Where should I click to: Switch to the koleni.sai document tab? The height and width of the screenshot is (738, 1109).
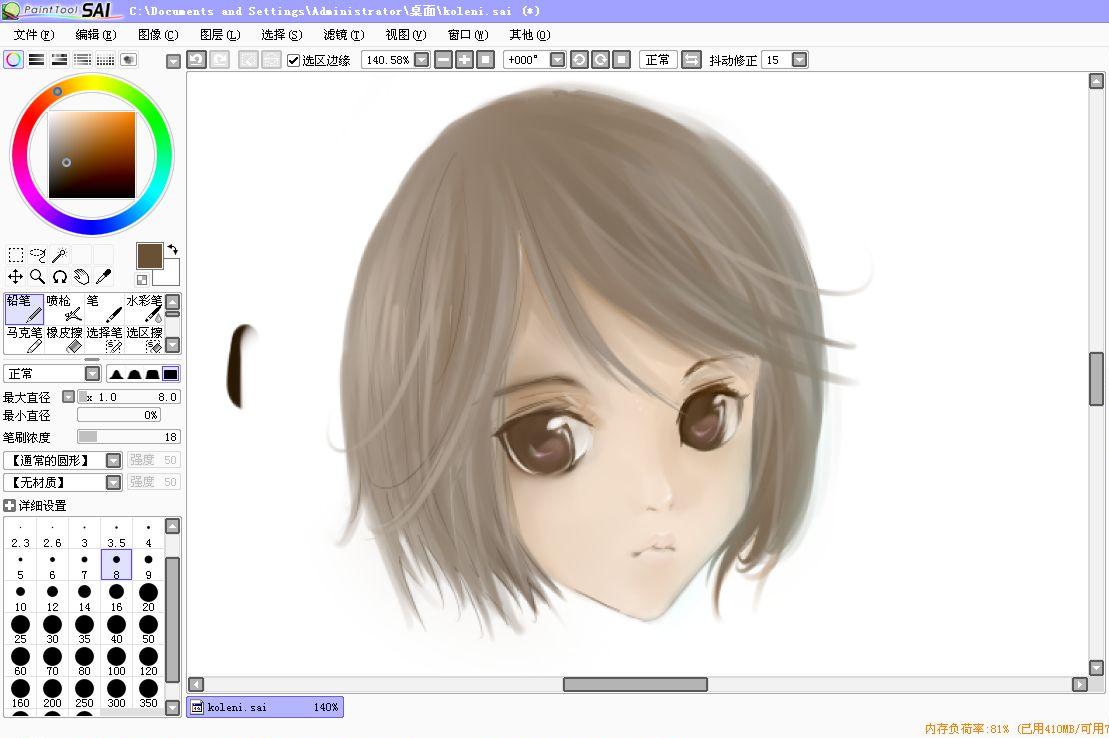pos(265,707)
